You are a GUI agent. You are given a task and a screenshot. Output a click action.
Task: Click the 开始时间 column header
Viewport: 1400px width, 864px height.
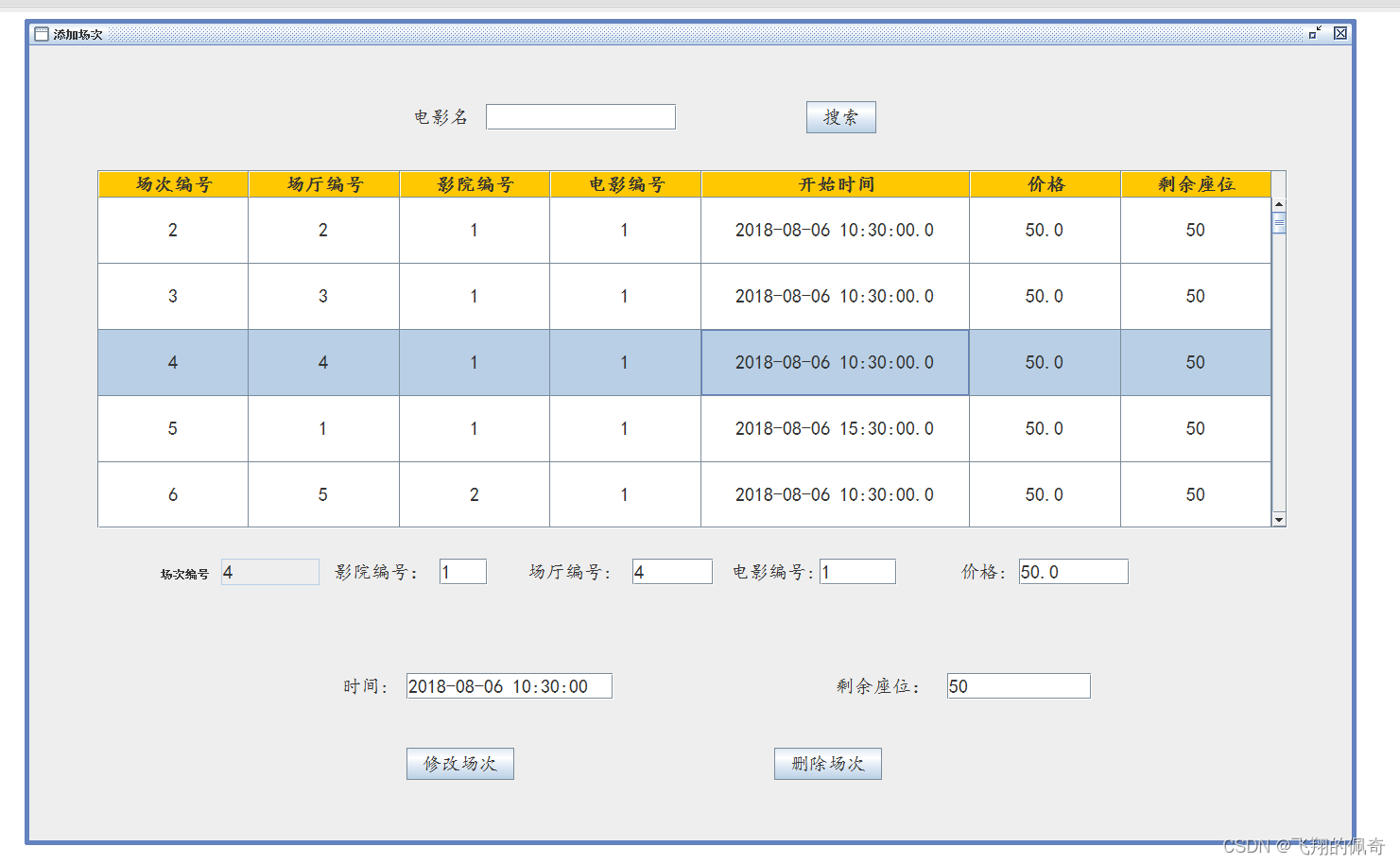coord(836,184)
